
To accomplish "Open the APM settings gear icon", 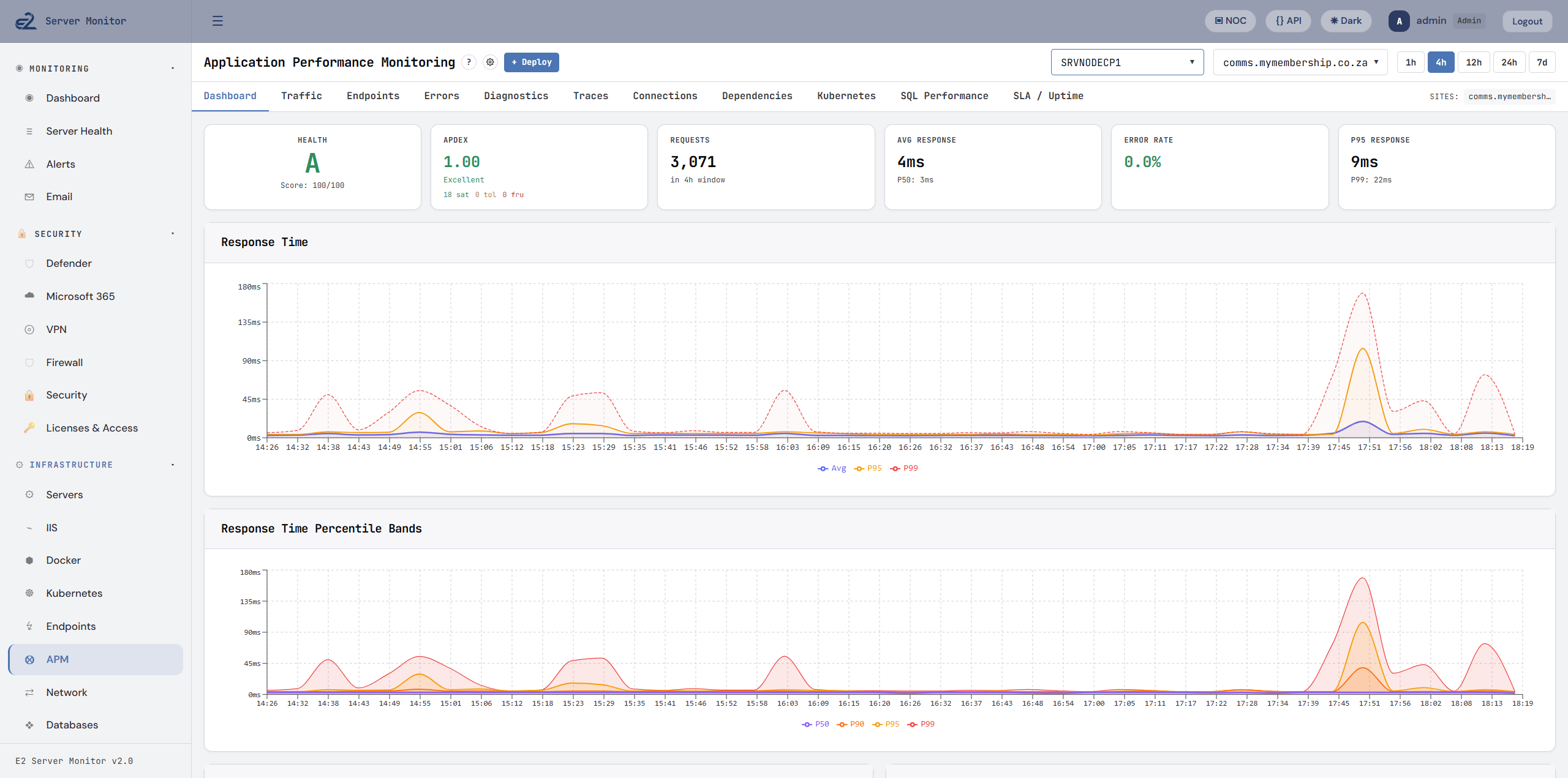I will (x=490, y=62).
